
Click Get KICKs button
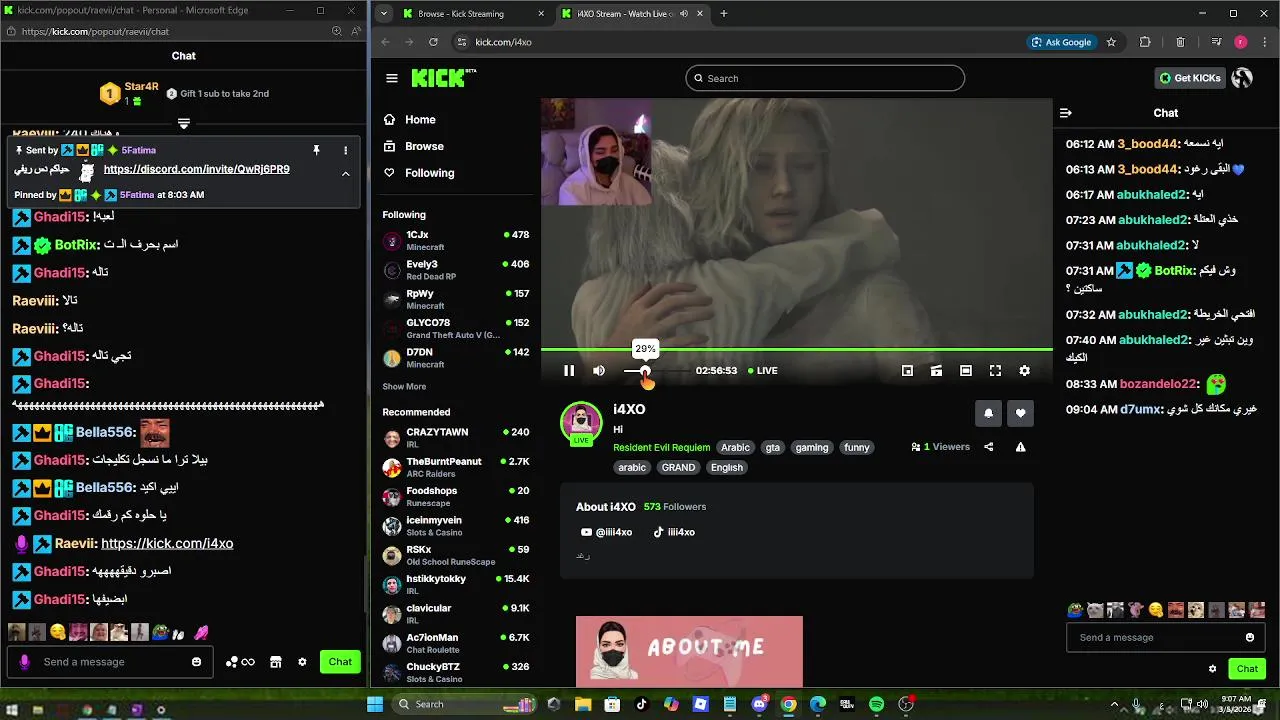(1189, 78)
